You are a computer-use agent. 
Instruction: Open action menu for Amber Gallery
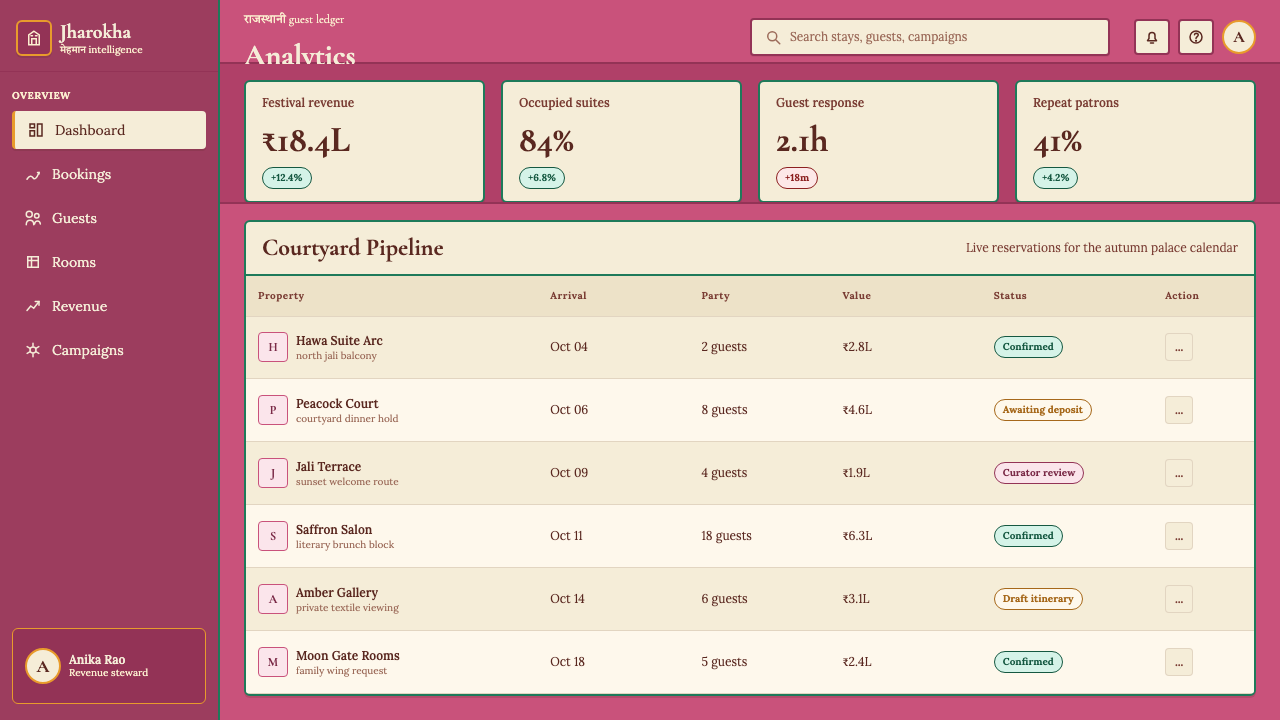(1179, 599)
